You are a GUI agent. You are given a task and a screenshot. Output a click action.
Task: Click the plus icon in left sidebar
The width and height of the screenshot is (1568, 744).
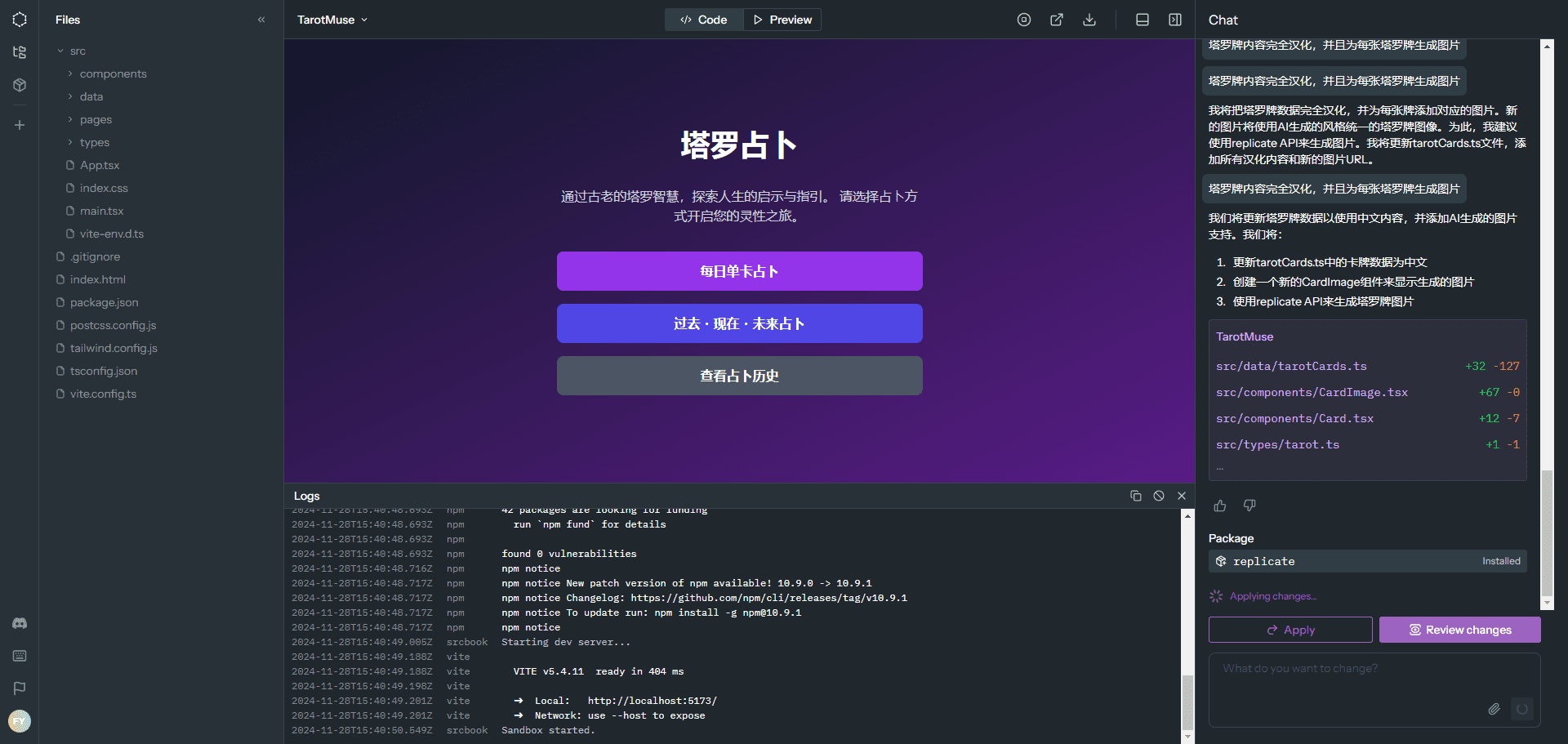tap(20, 125)
